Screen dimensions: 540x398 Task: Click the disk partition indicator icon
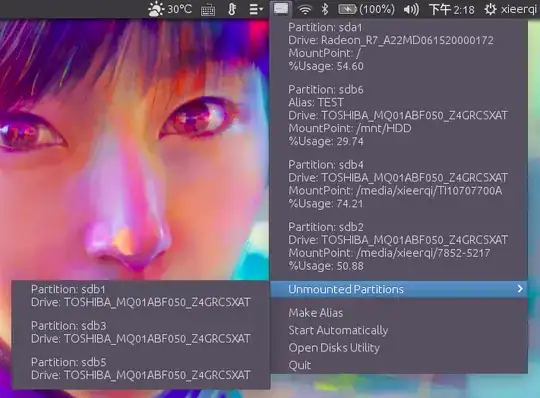click(281, 9)
